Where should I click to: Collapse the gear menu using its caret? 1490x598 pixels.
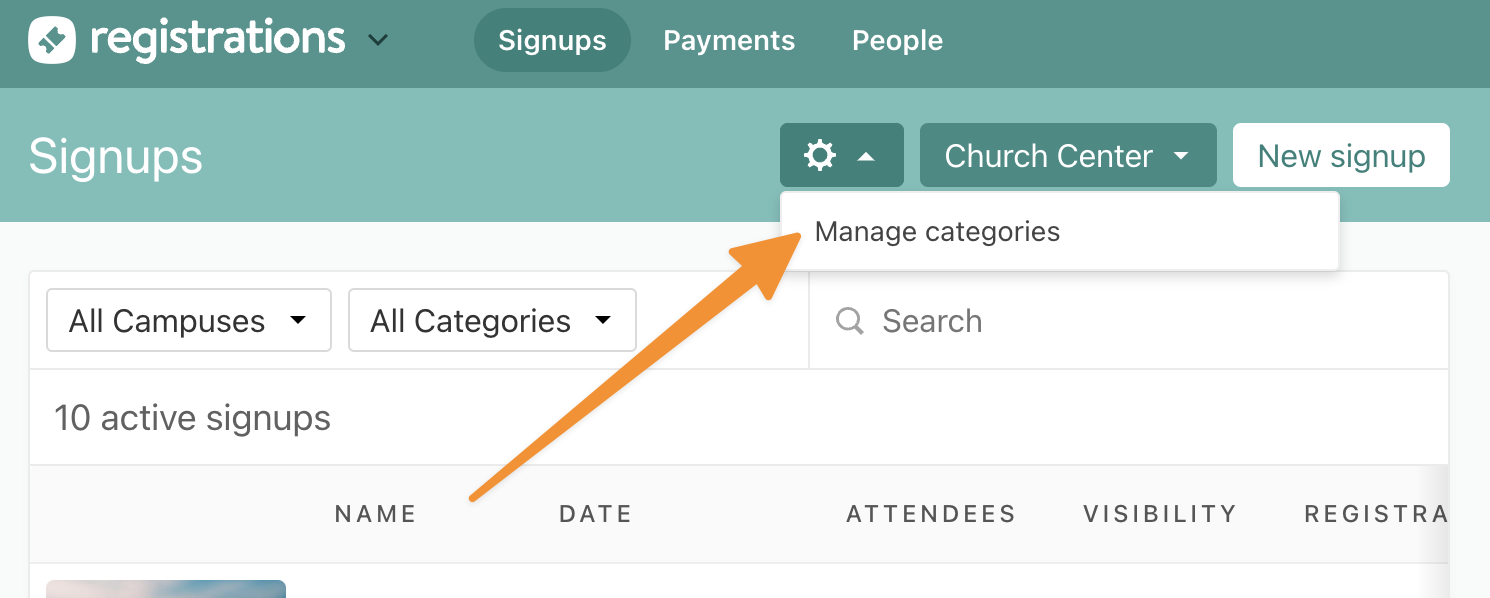pos(867,156)
